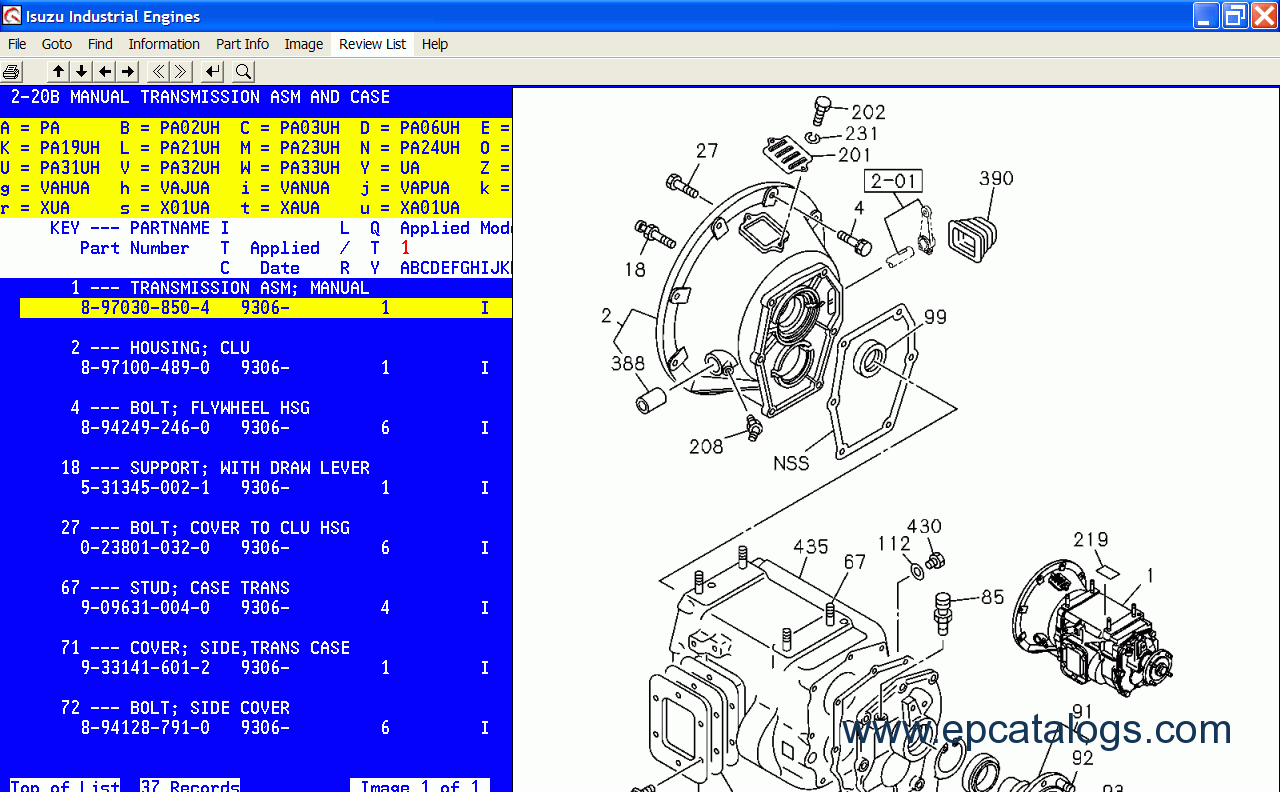Image resolution: width=1280 pixels, height=792 pixels.
Task: Click callout number 430 in diagram
Action: [924, 527]
